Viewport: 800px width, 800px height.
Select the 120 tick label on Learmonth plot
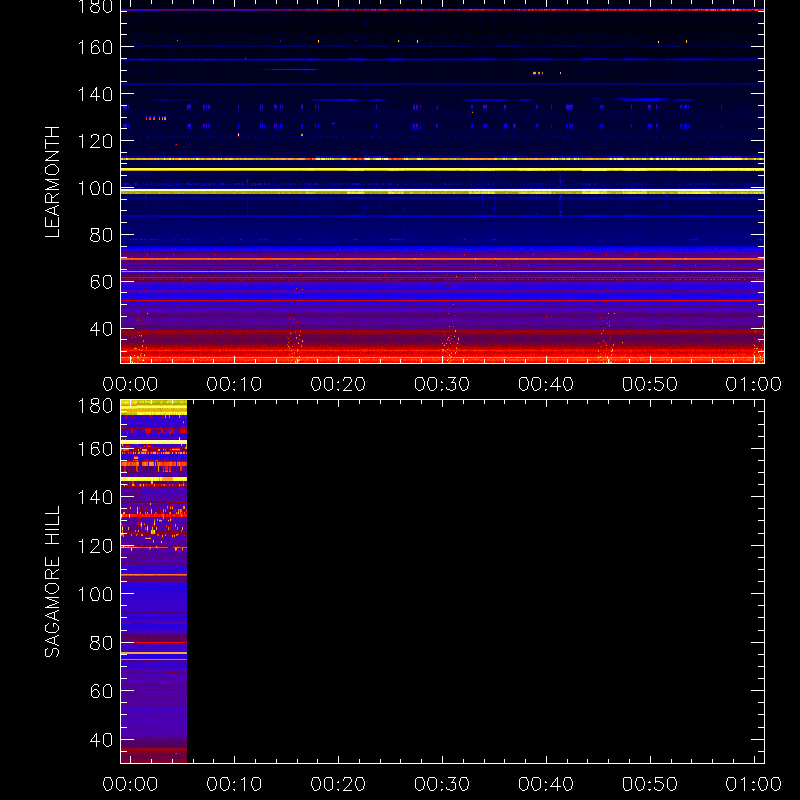(95, 141)
